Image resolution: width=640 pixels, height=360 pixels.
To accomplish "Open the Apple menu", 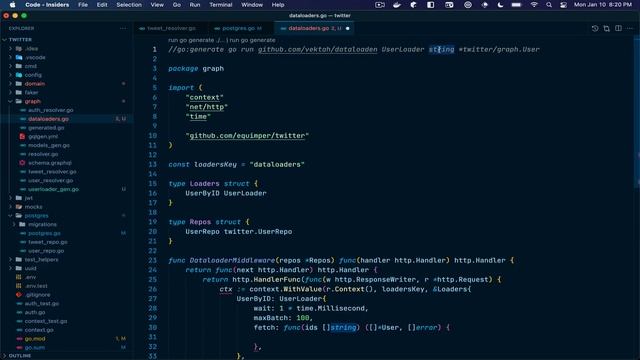I will [12, 5].
